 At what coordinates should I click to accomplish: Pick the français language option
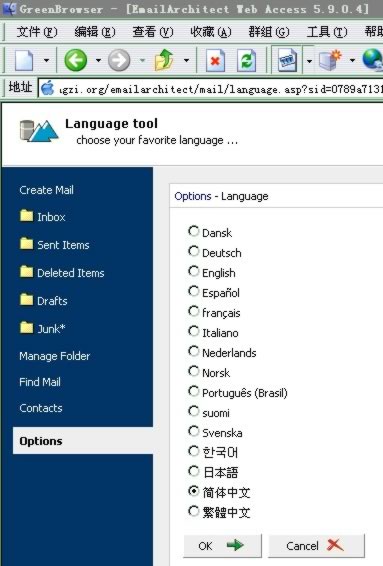(x=193, y=311)
